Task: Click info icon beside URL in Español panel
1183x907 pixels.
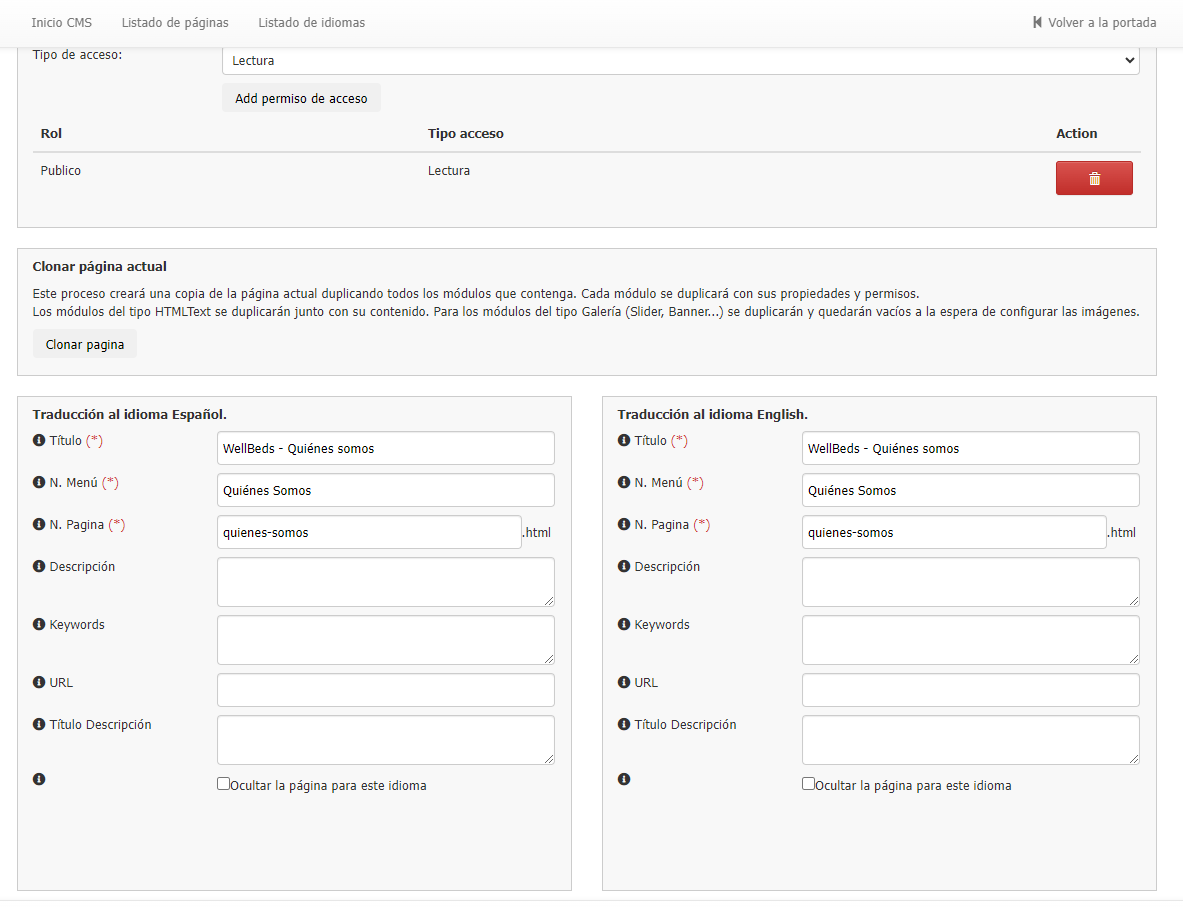Action: click(x=39, y=682)
